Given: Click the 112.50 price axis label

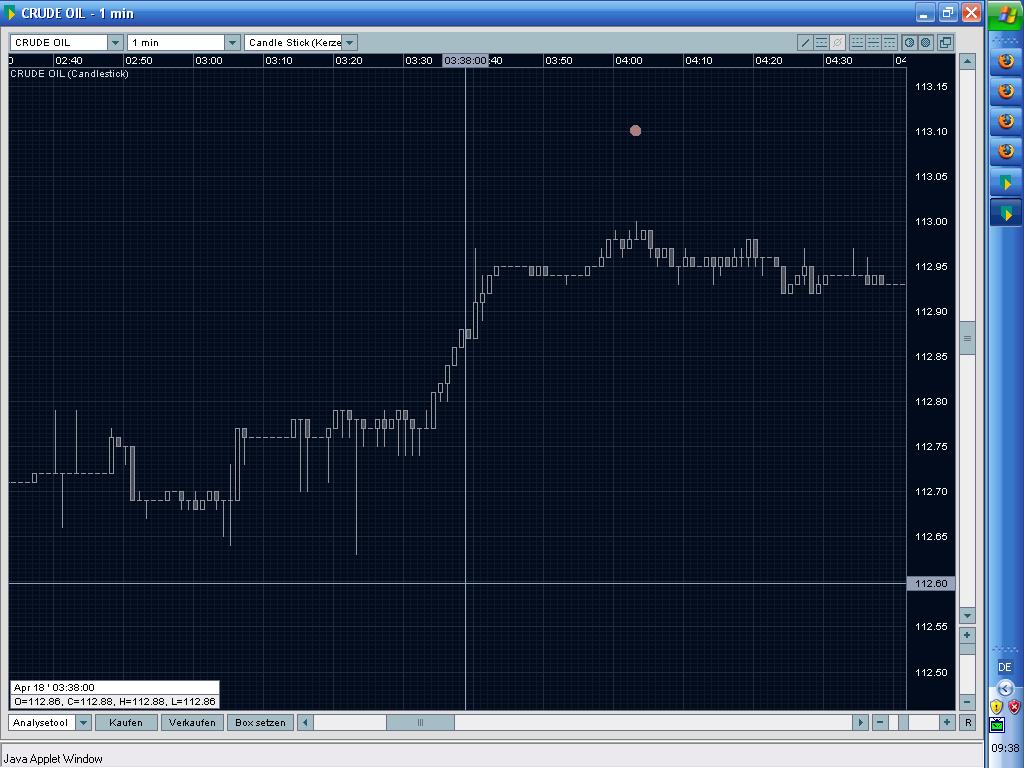Looking at the screenshot, I should pos(931,672).
